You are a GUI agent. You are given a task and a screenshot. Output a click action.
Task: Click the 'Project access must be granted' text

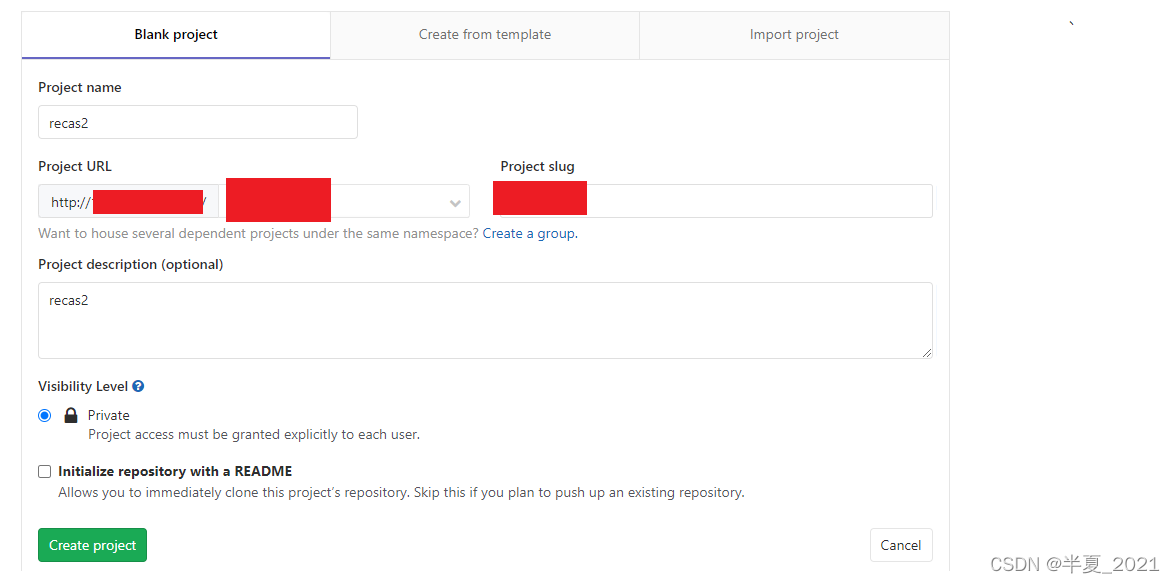click(254, 434)
